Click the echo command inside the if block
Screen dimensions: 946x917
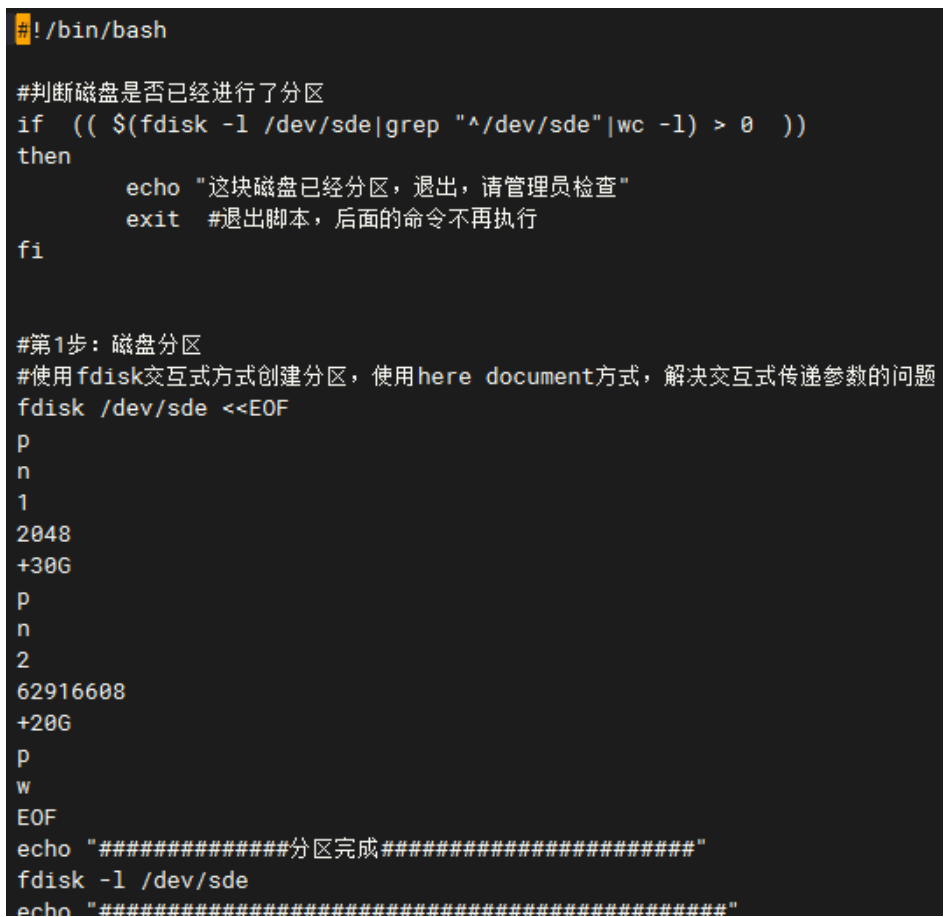(153, 188)
